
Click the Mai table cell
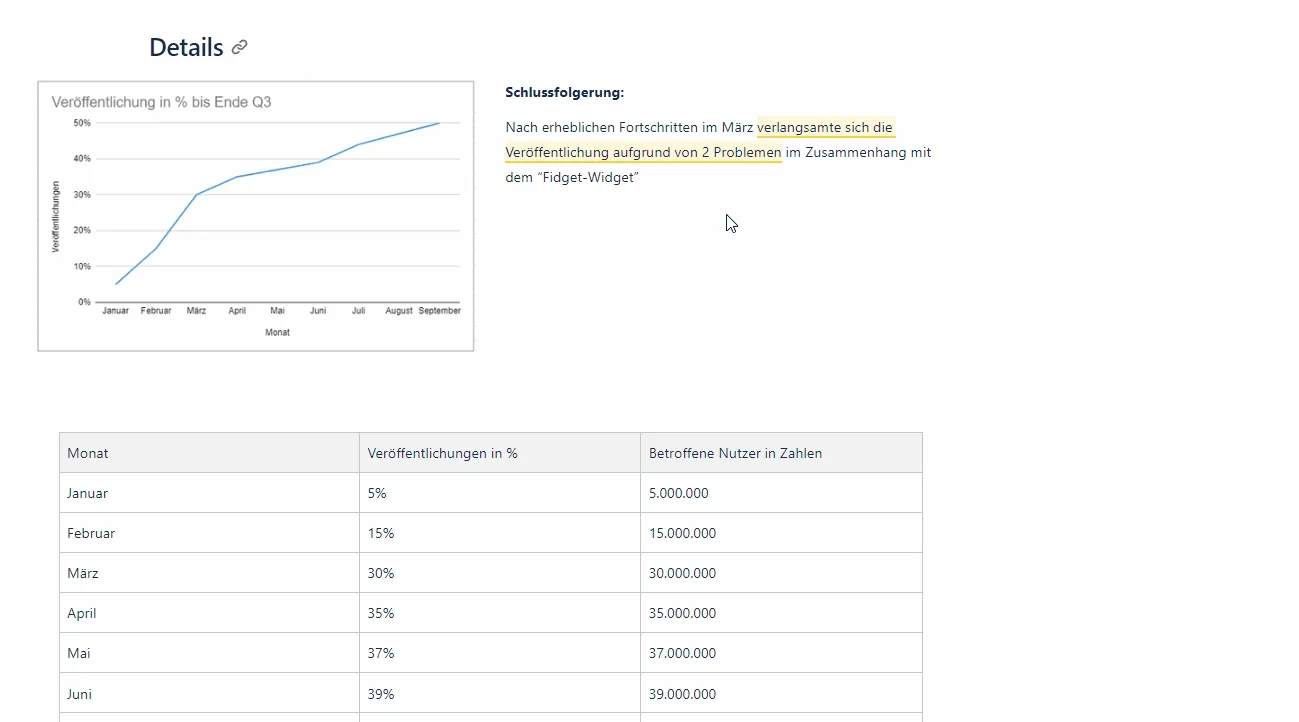pos(210,653)
